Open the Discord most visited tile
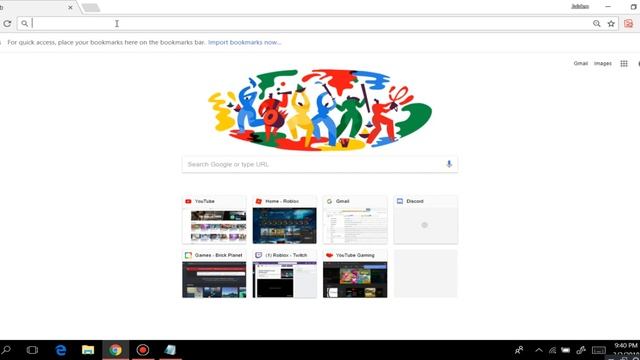 [x=426, y=220]
